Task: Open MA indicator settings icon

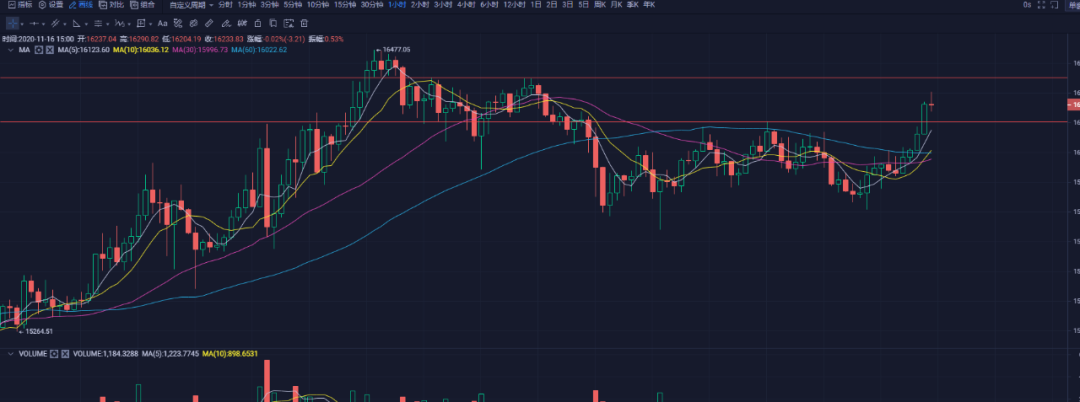Action: (x=39, y=50)
